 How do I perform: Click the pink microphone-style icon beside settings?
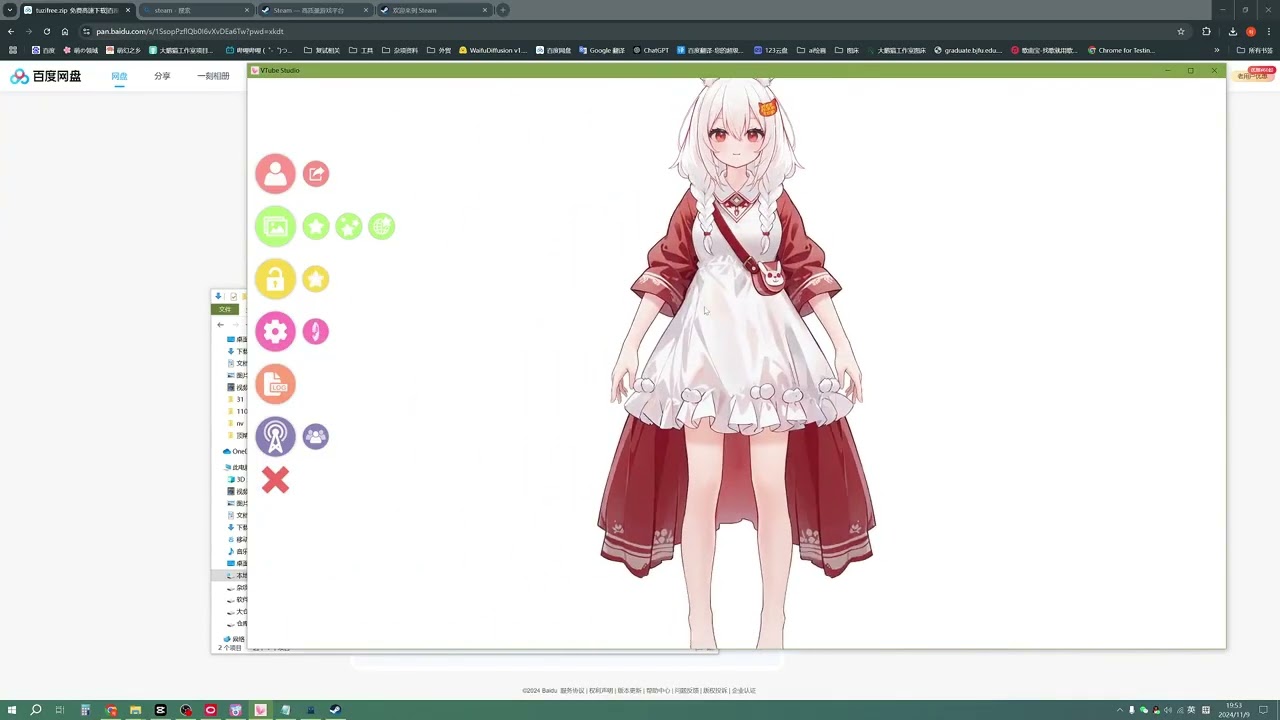tap(316, 331)
